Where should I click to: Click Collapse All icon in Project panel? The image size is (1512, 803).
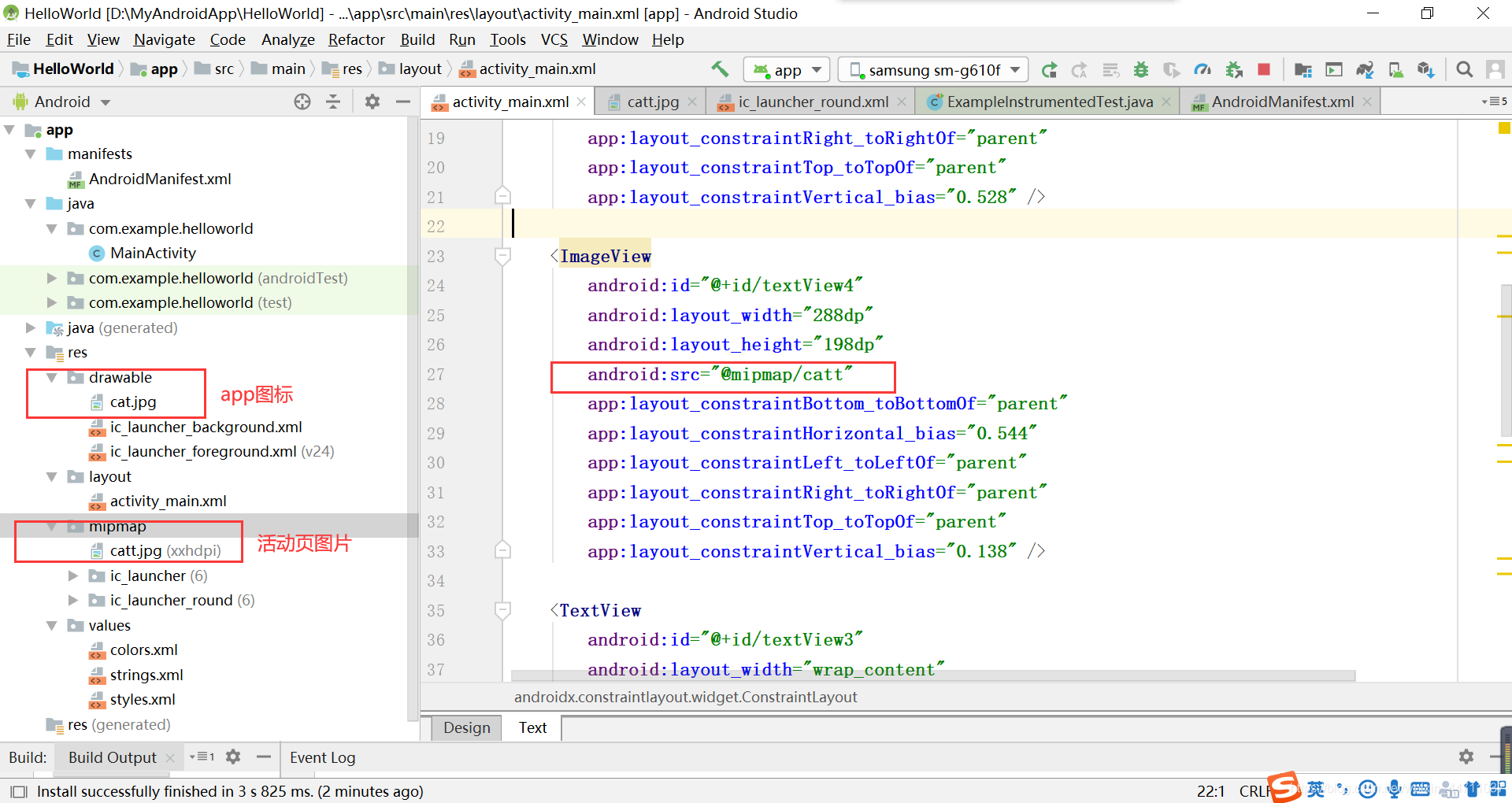tap(333, 102)
